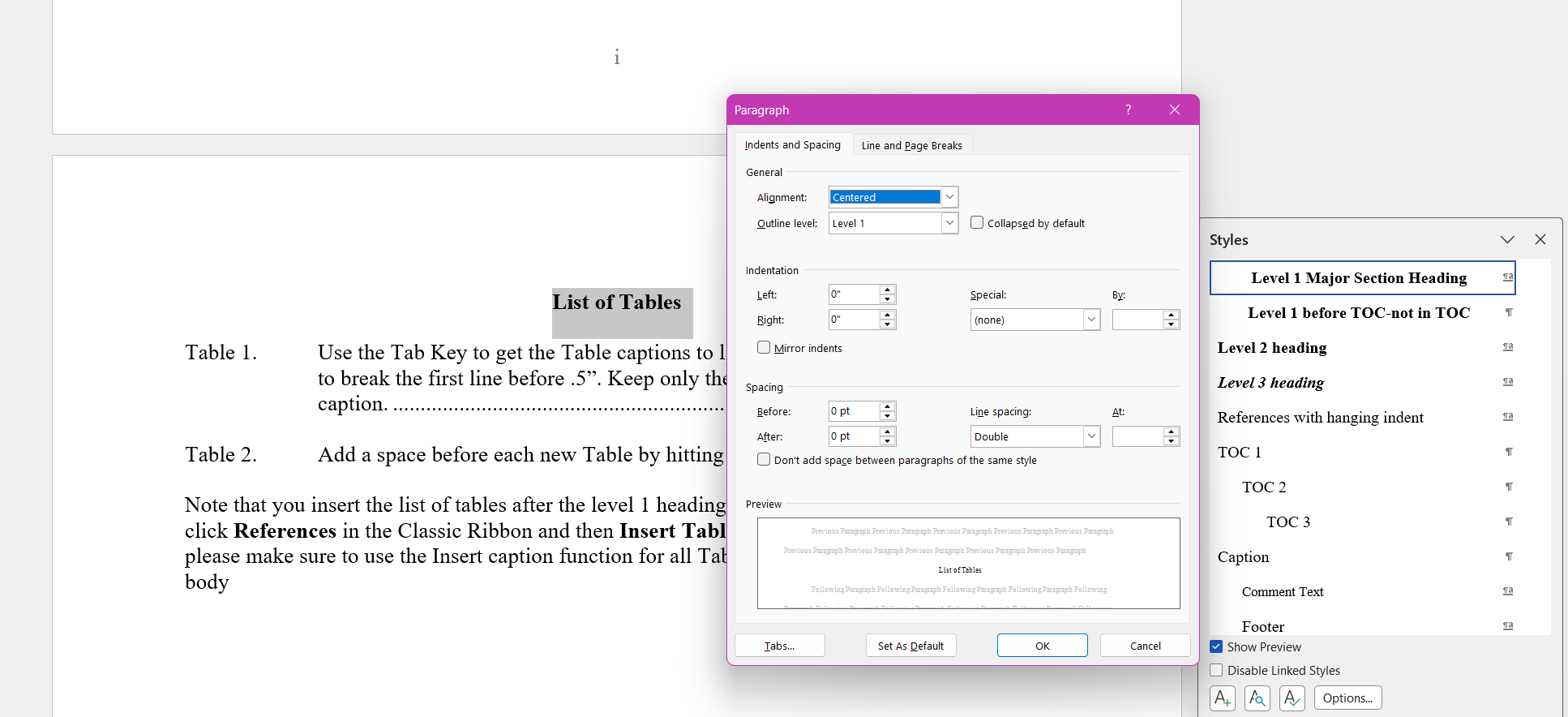The width and height of the screenshot is (1568, 717).
Task: Click the spacing After input field
Action: [855, 436]
